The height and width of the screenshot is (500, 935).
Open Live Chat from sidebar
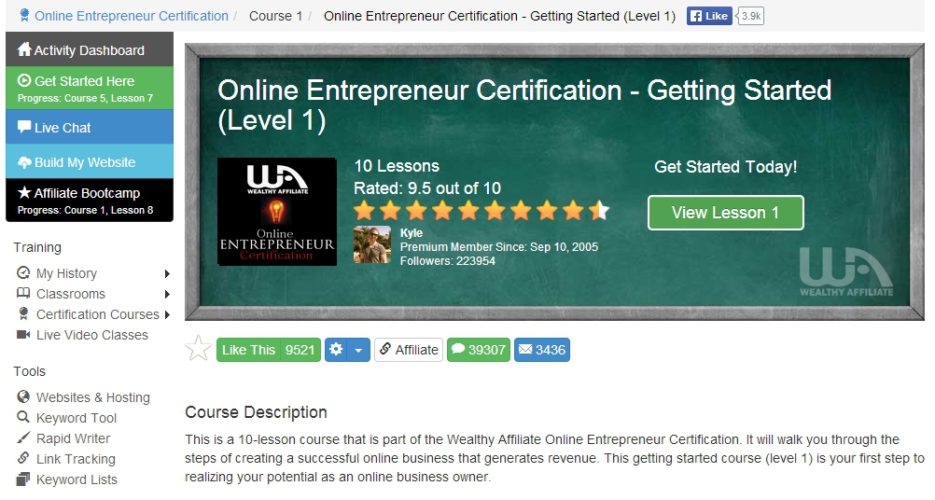pos(89,127)
